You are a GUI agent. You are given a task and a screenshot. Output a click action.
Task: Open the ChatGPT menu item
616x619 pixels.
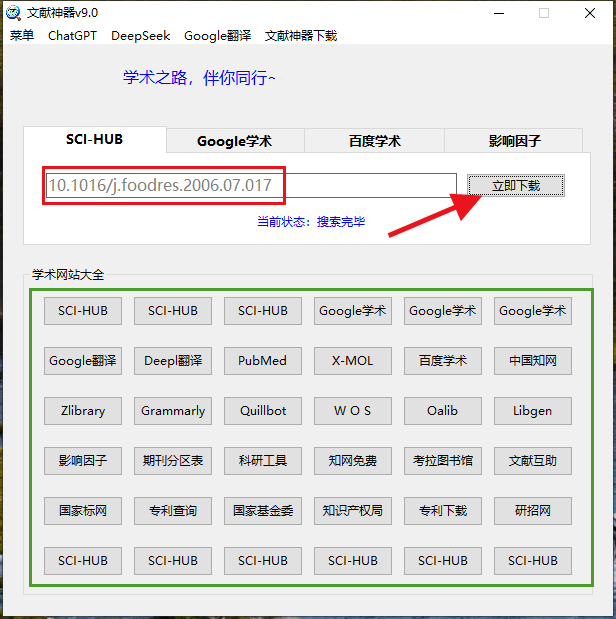coord(72,36)
